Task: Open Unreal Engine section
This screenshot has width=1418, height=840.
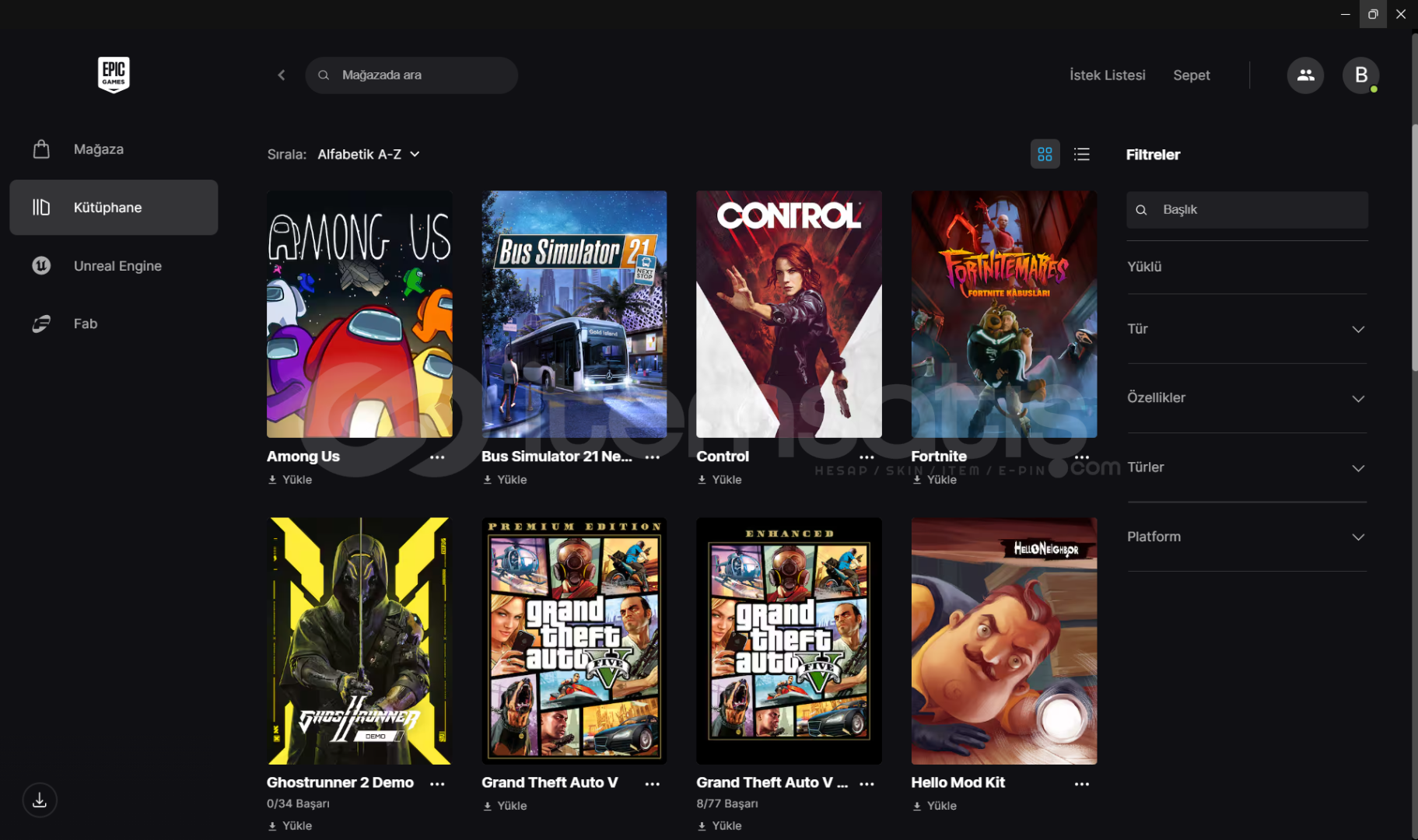Action: 114,266
